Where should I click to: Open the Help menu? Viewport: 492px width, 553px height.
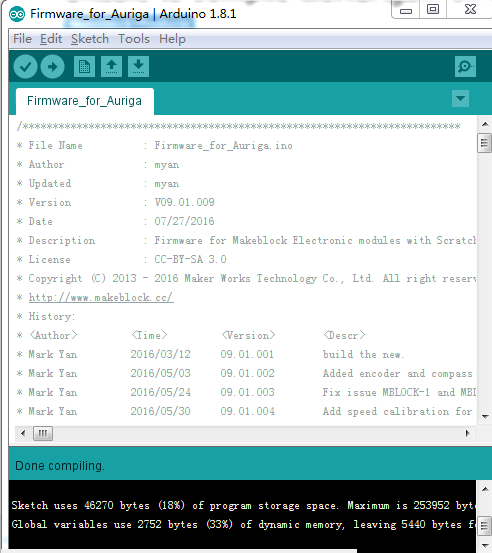pos(172,39)
